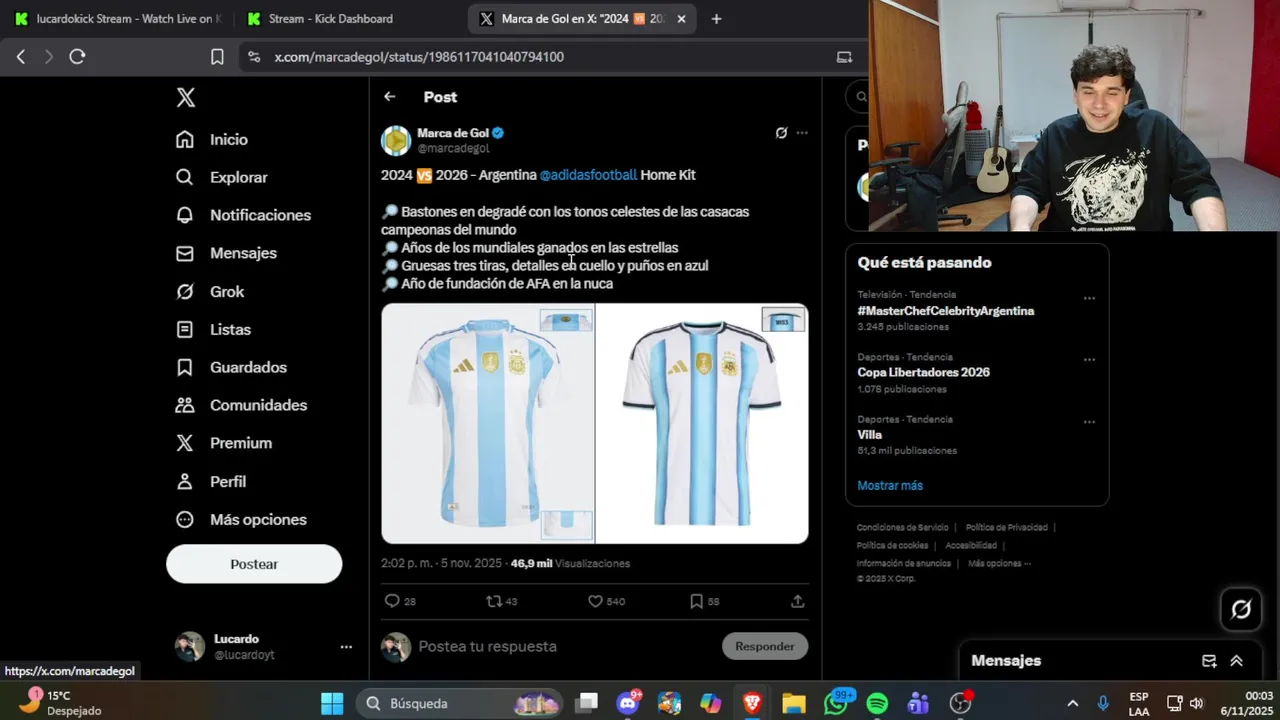Expand the Mensajes drawer
Image resolution: width=1280 pixels, height=720 pixels.
click(1237, 661)
